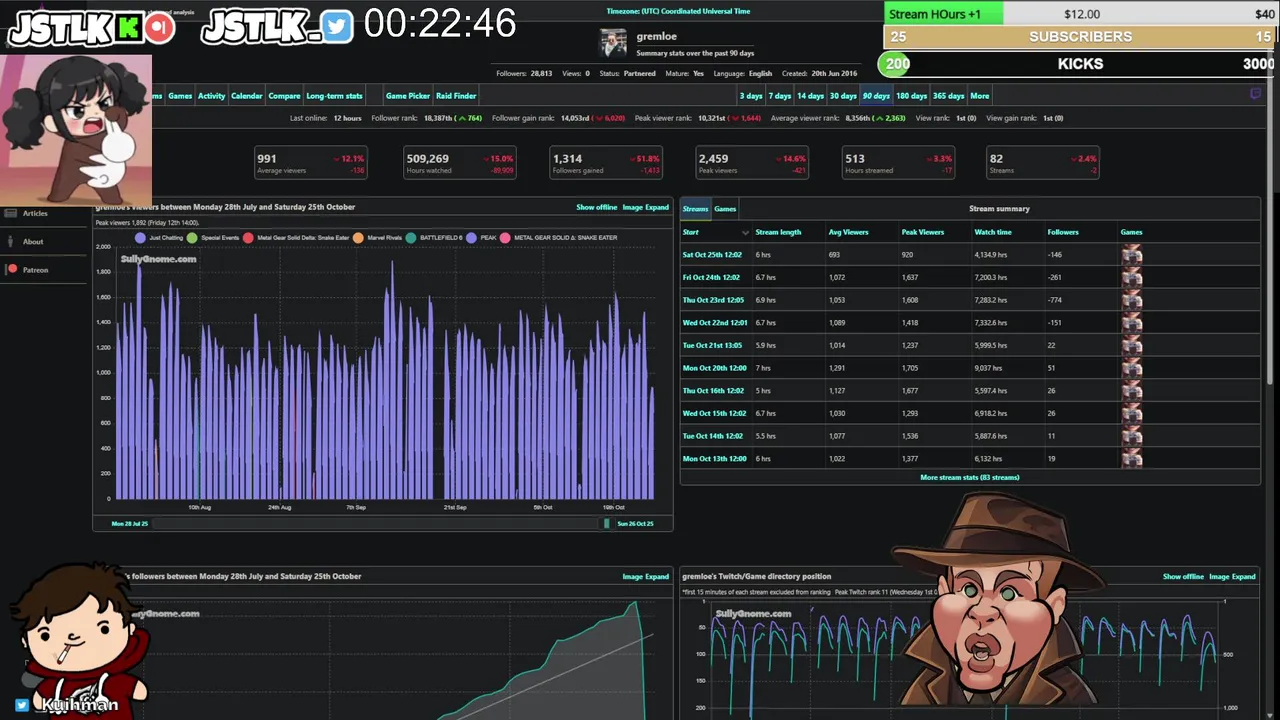Select the 30 days range

click(843, 96)
